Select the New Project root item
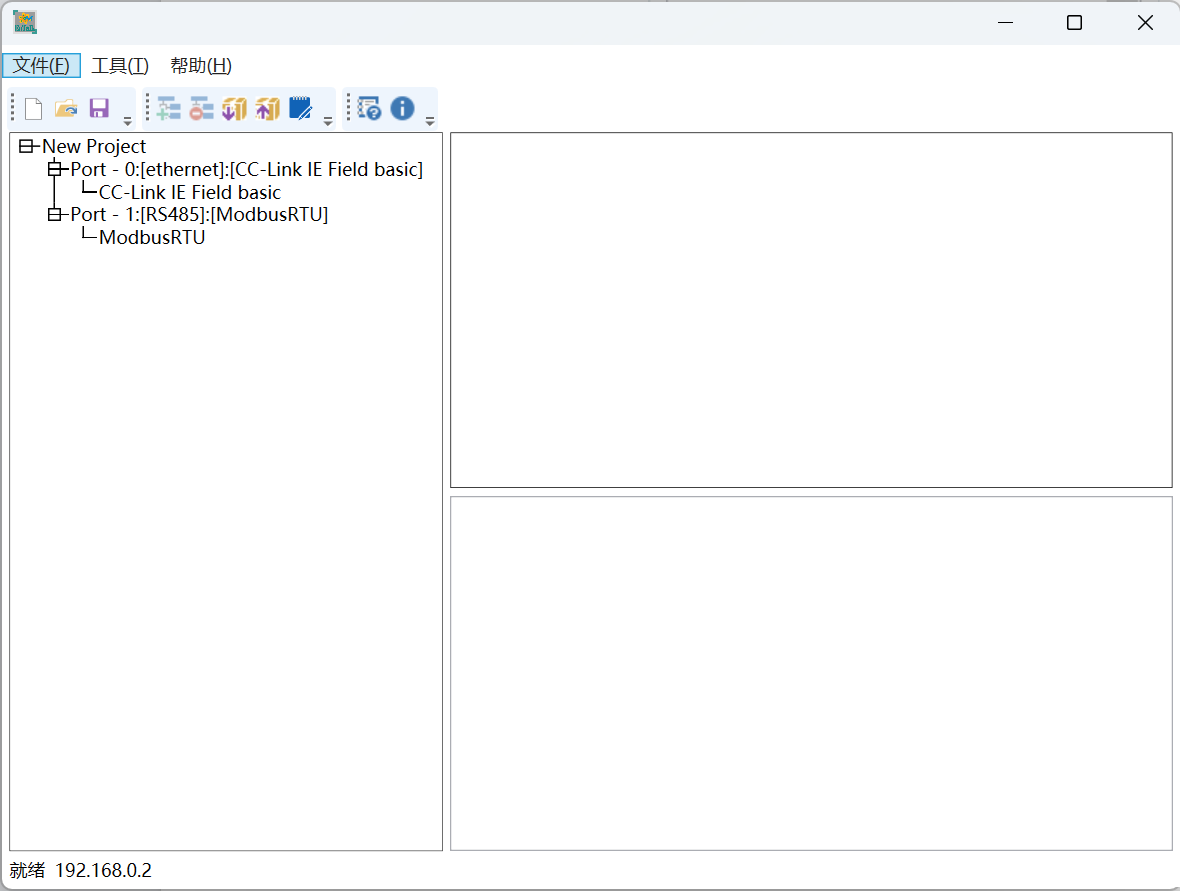 coord(94,146)
